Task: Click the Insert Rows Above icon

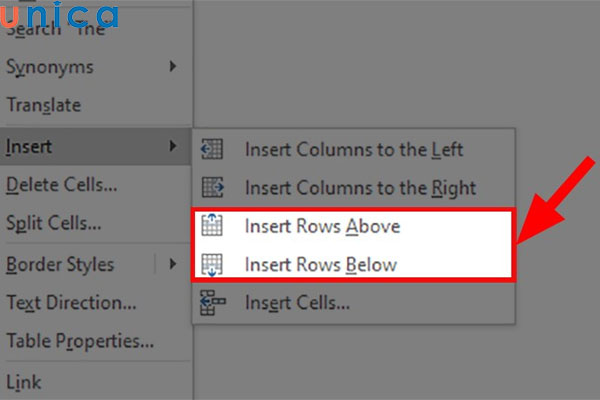Action: pyautogui.click(x=212, y=226)
